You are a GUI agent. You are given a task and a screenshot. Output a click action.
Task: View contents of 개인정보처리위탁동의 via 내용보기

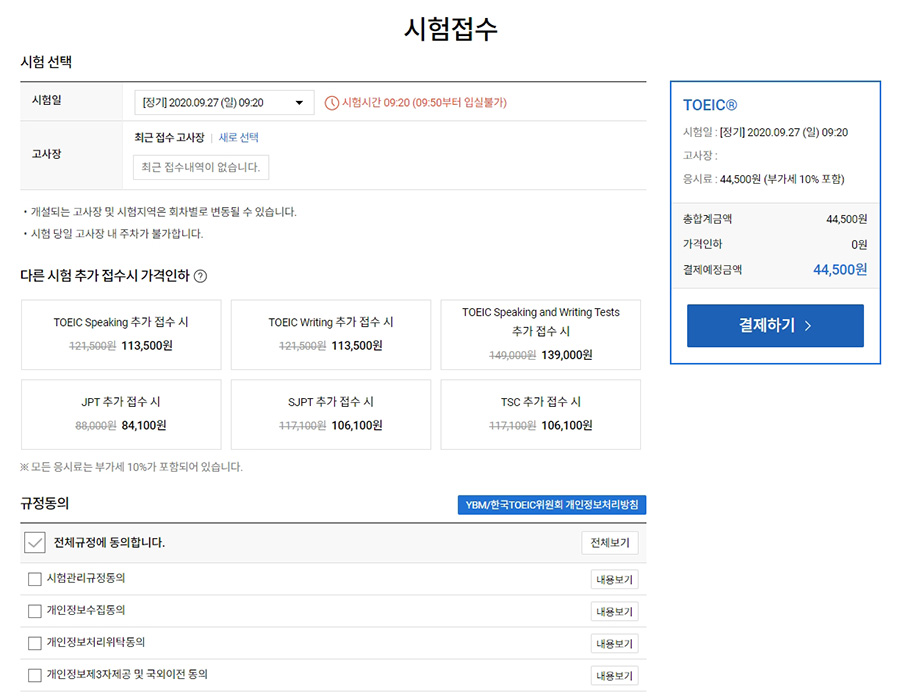click(615, 644)
